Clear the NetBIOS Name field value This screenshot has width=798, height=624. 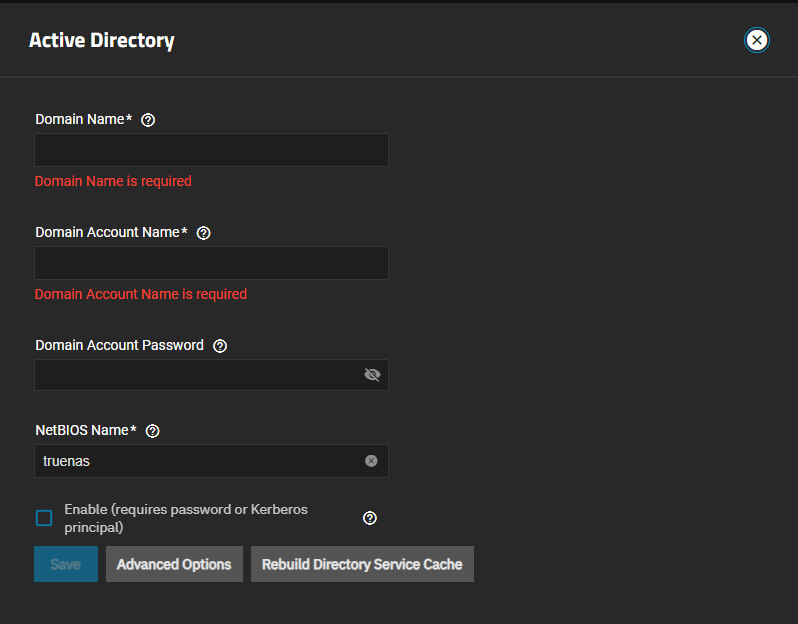371,461
